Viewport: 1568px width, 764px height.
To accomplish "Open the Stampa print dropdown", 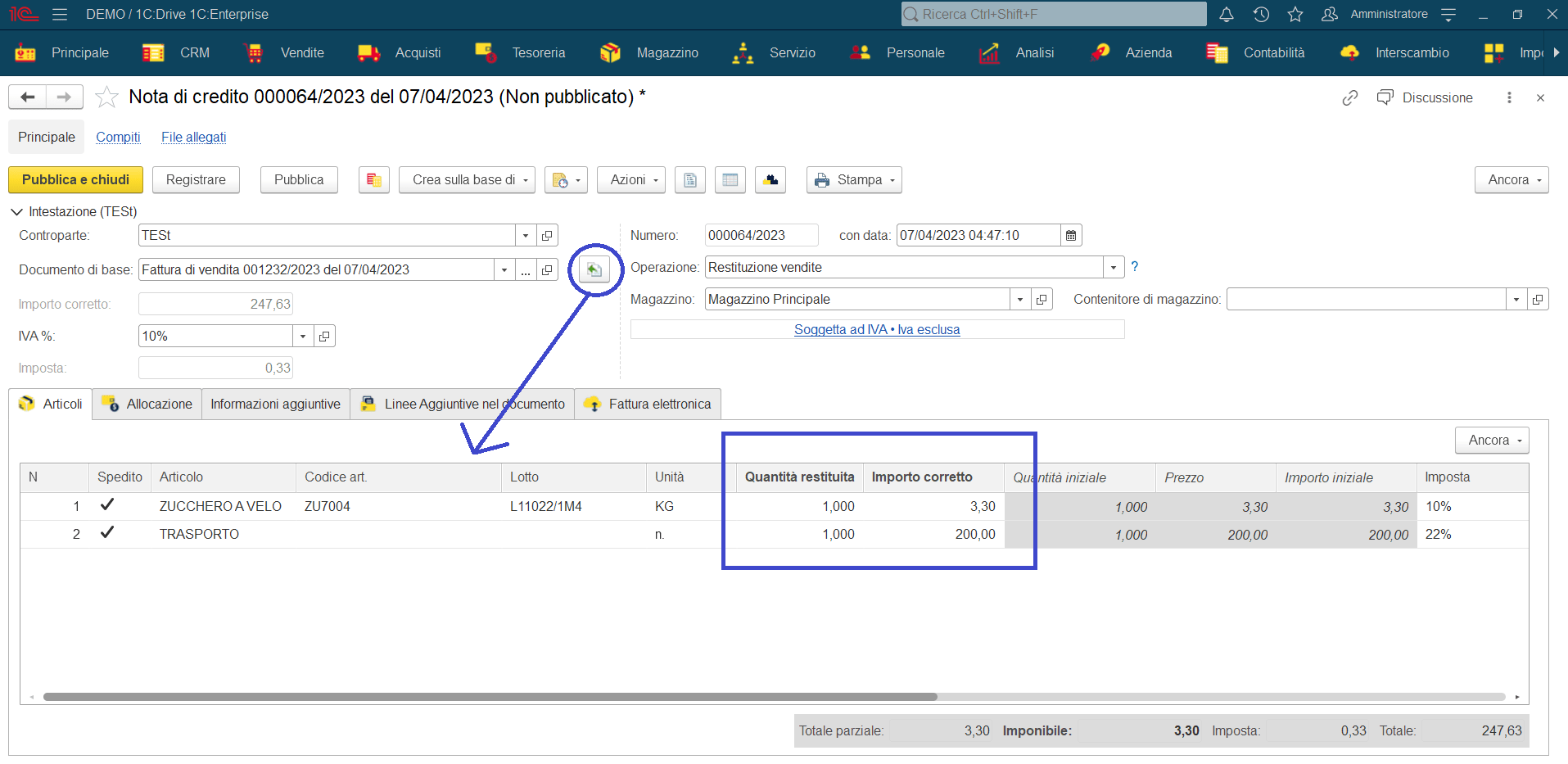I will click(x=854, y=180).
